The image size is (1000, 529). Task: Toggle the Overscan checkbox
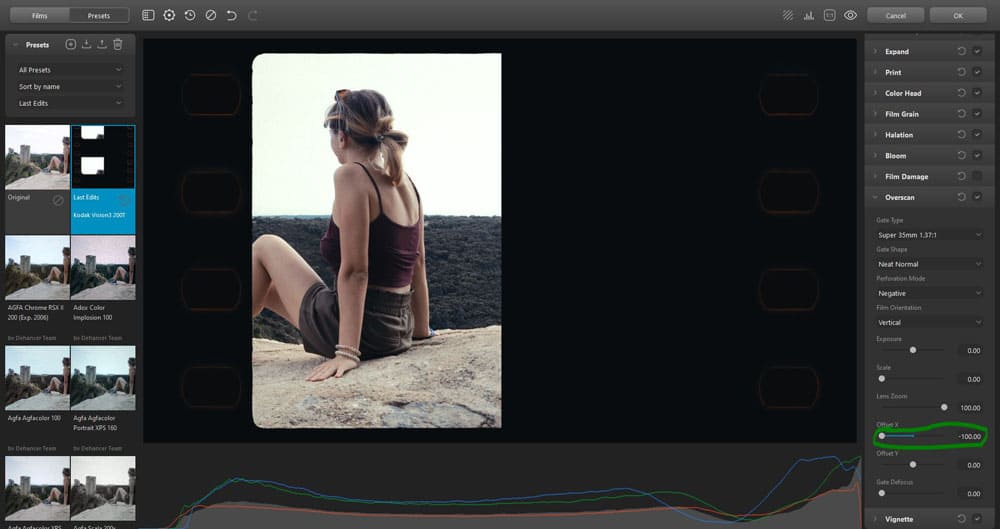(x=977, y=197)
